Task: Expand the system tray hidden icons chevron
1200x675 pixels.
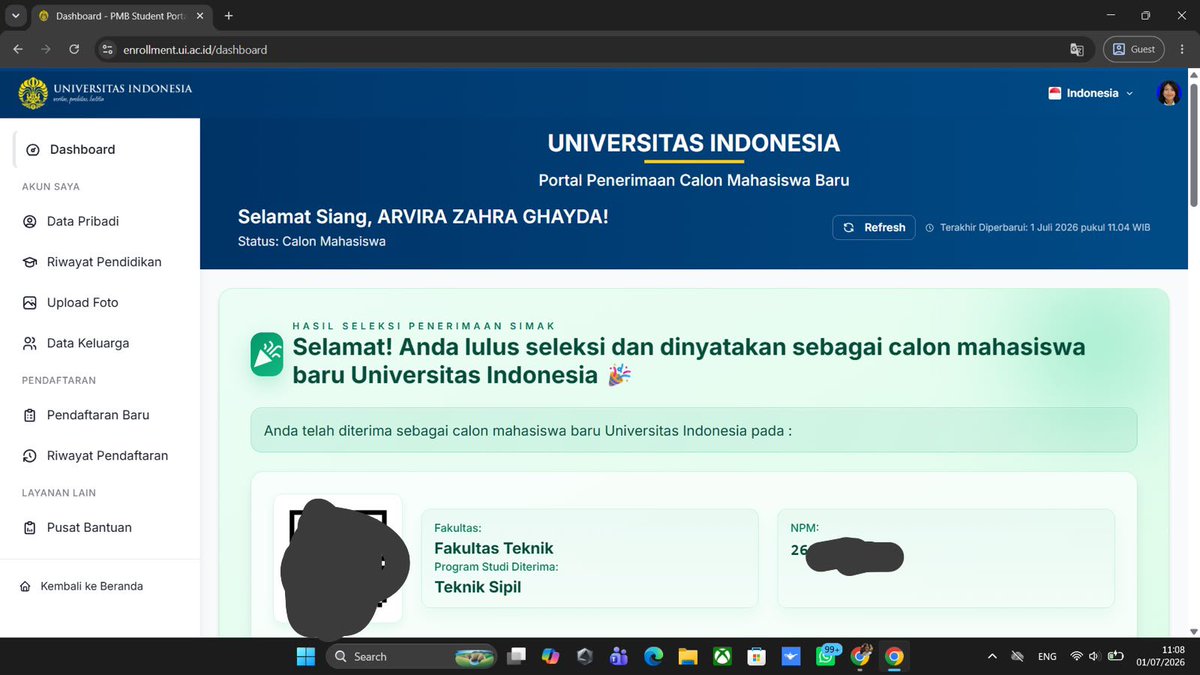Action: [x=992, y=657]
